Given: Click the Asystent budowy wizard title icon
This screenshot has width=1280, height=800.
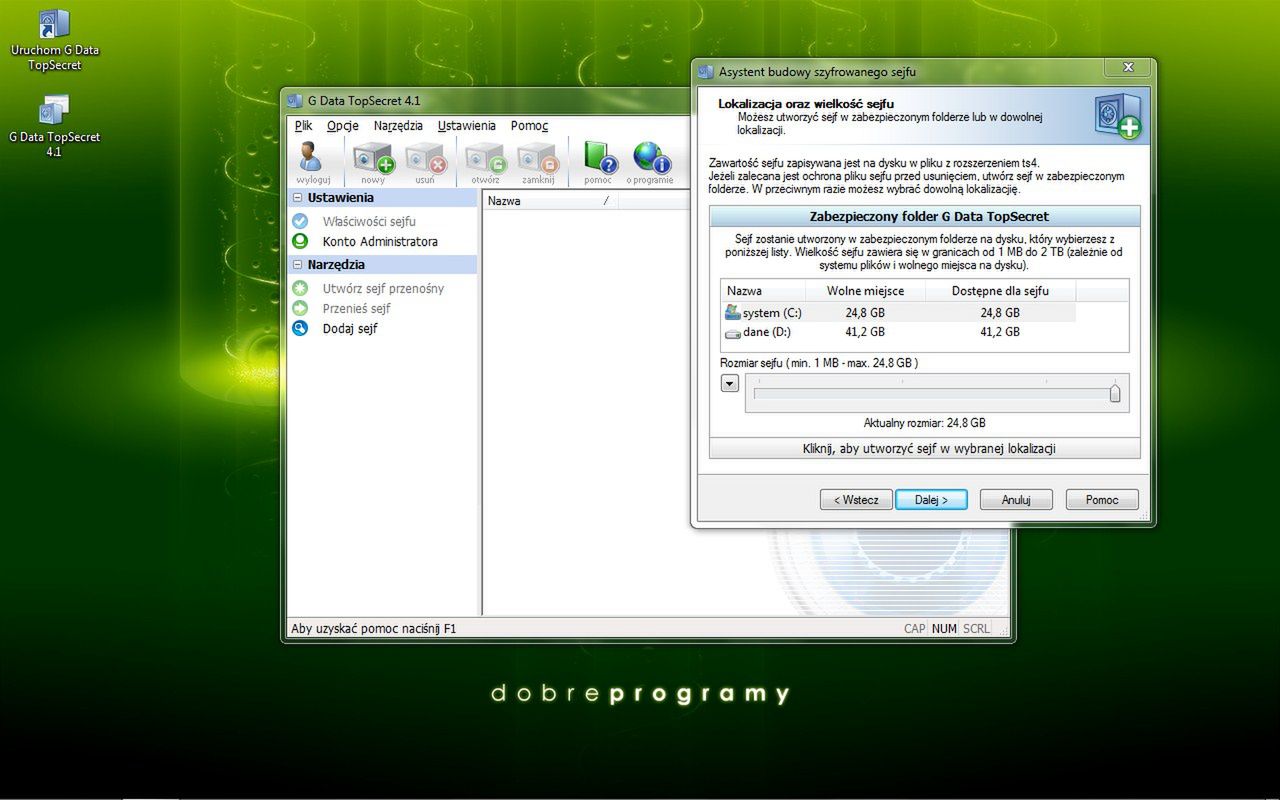Looking at the screenshot, I should [x=706, y=72].
